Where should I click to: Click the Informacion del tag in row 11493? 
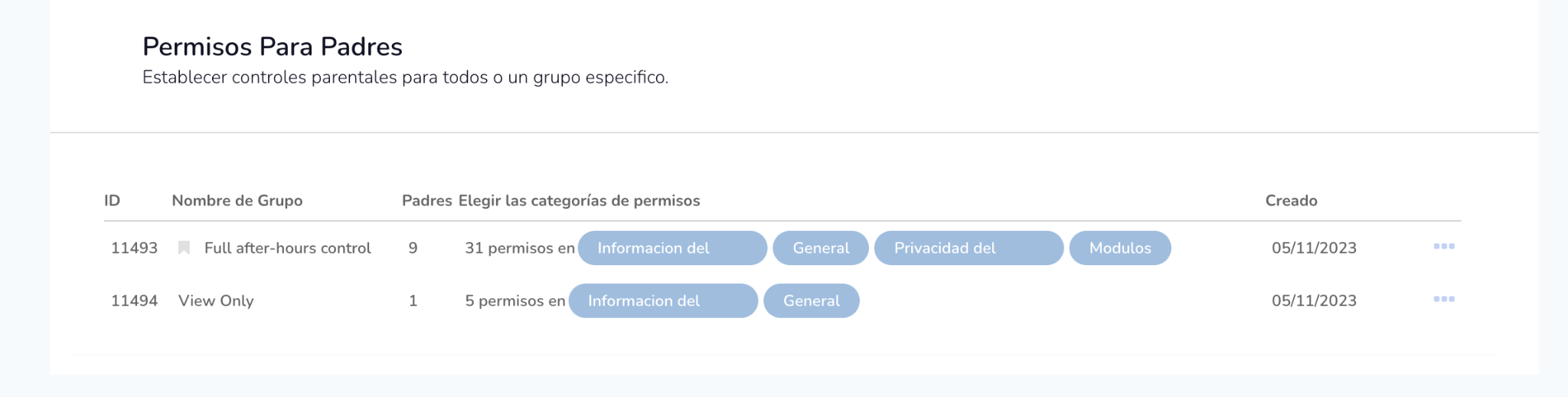point(671,248)
